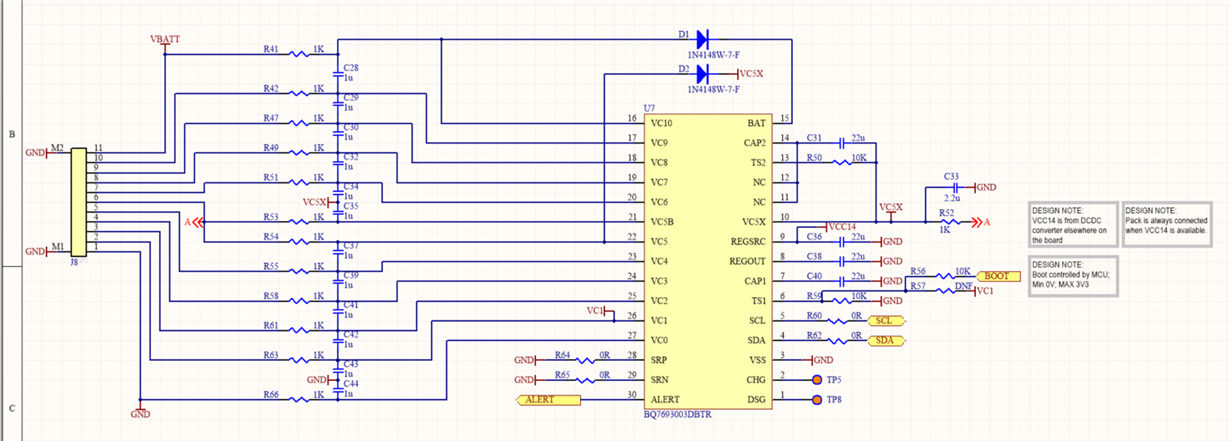Image resolution: width=1230 pixels, height=441 pixels.
Task: Click resistor symbol R66
Action: (x=301, y=400)
